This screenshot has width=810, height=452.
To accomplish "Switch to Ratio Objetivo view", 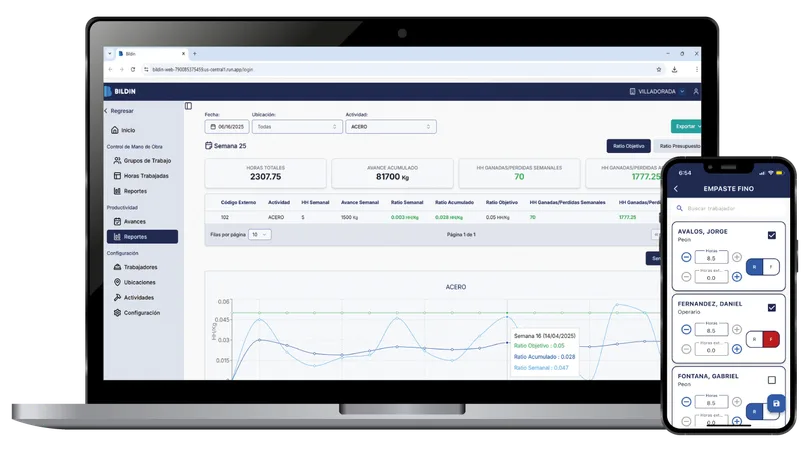I will (x=629, y=146).
